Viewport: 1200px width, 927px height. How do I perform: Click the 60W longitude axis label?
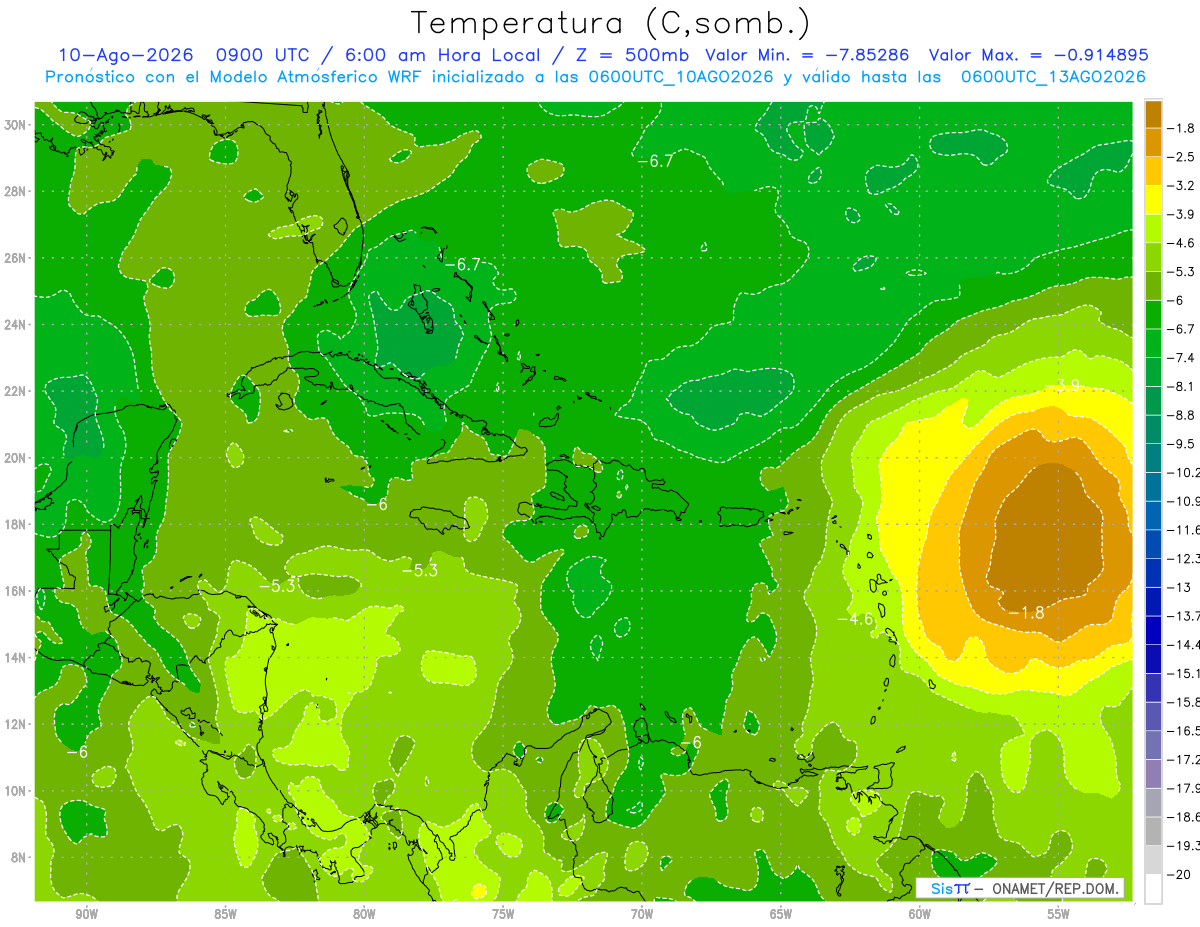(x=920, y=914)
